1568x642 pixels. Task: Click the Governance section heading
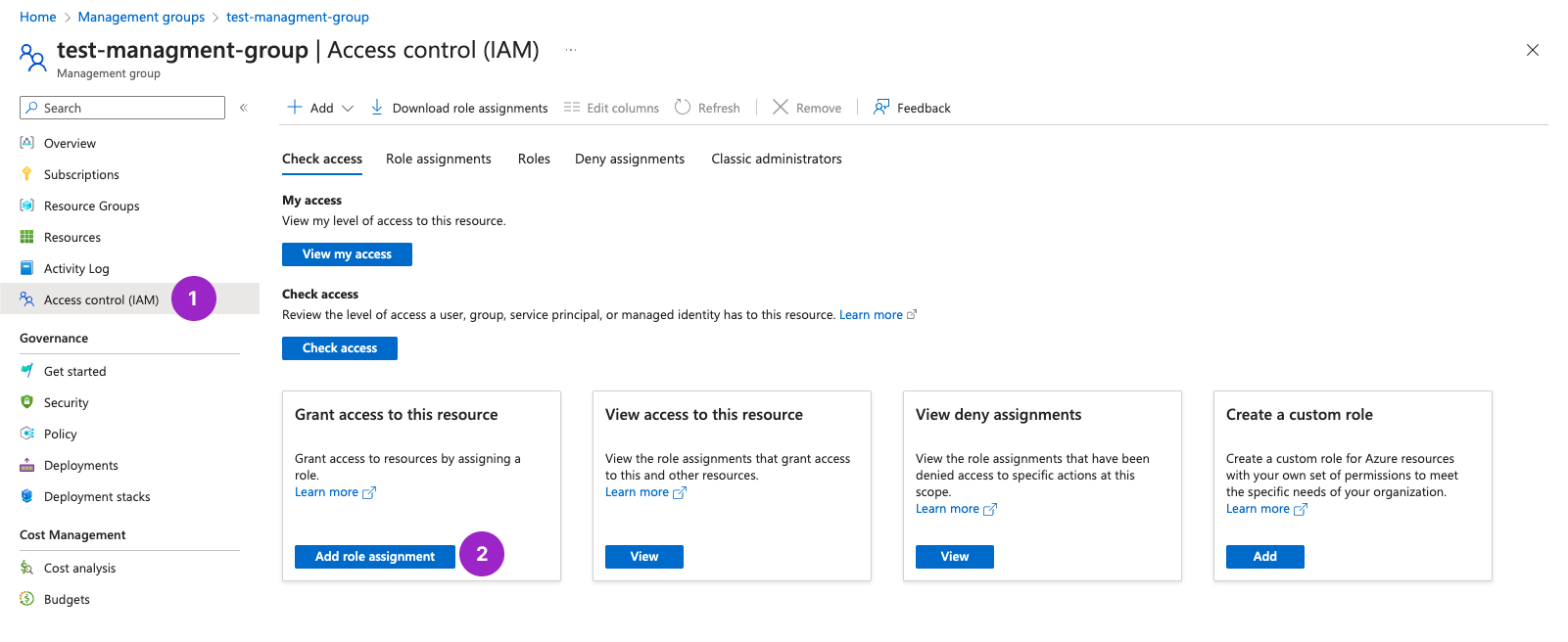(54, 339)
